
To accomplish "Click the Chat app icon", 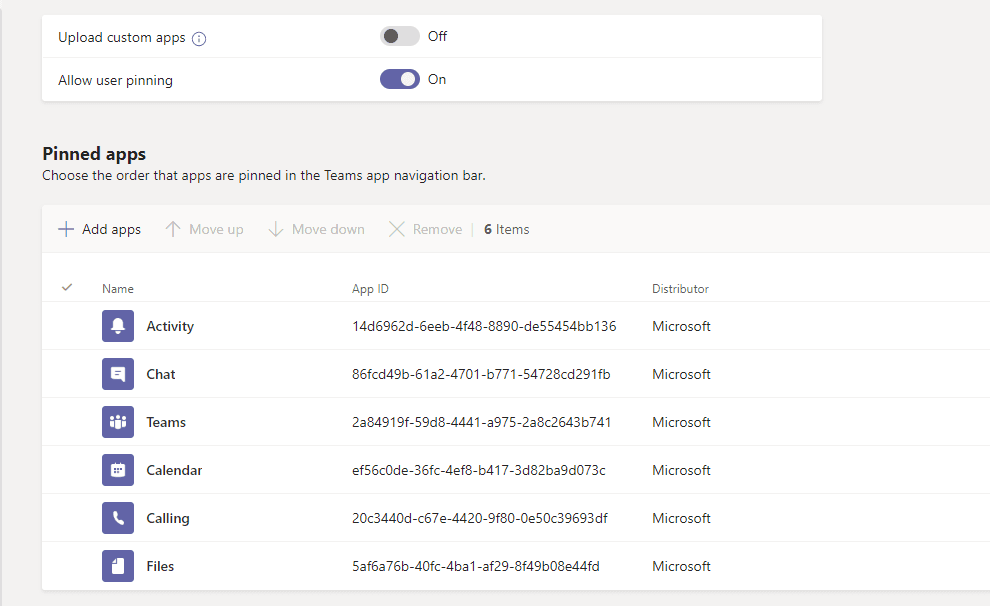I will click(118, 374).
